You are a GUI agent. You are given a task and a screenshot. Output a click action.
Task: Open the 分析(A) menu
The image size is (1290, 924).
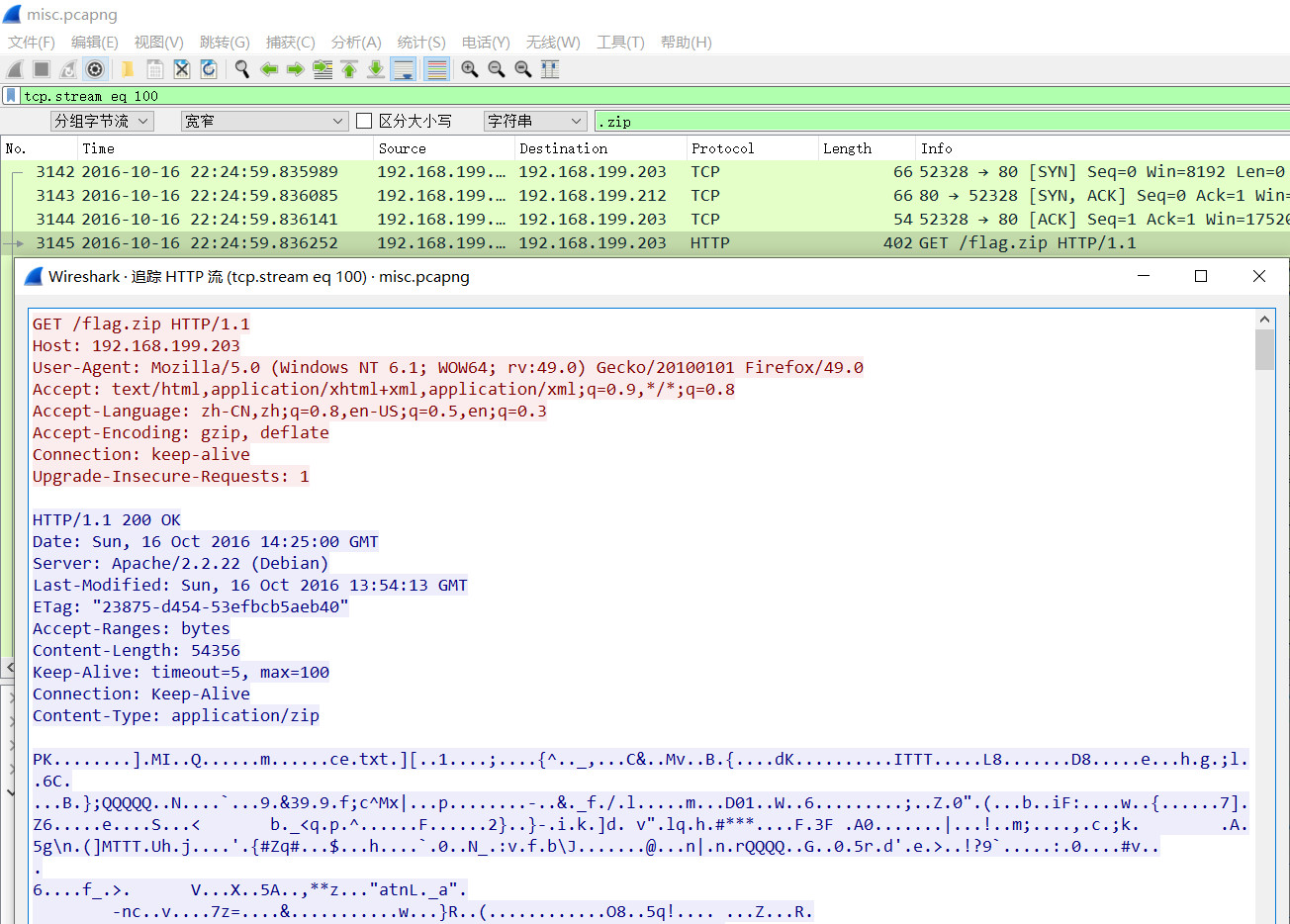[x=356, y=43]
